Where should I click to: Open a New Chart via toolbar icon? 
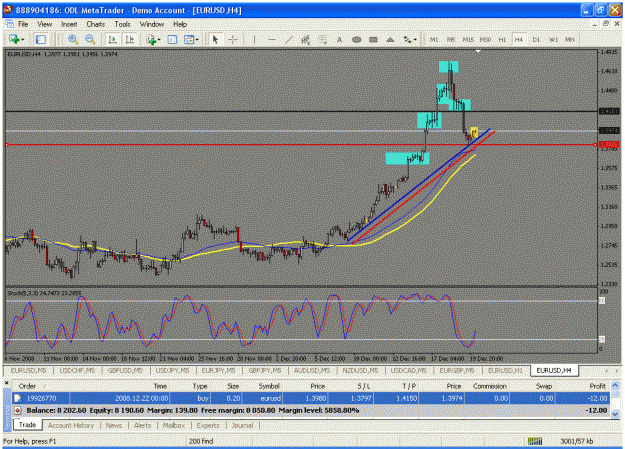[14, 39]
